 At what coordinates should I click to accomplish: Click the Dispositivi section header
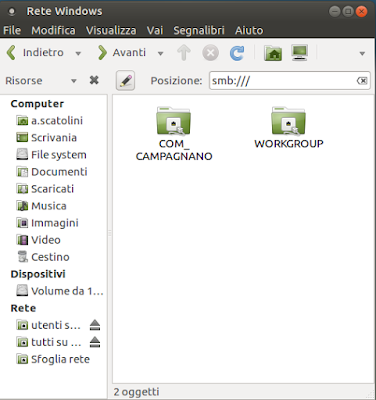38,274
